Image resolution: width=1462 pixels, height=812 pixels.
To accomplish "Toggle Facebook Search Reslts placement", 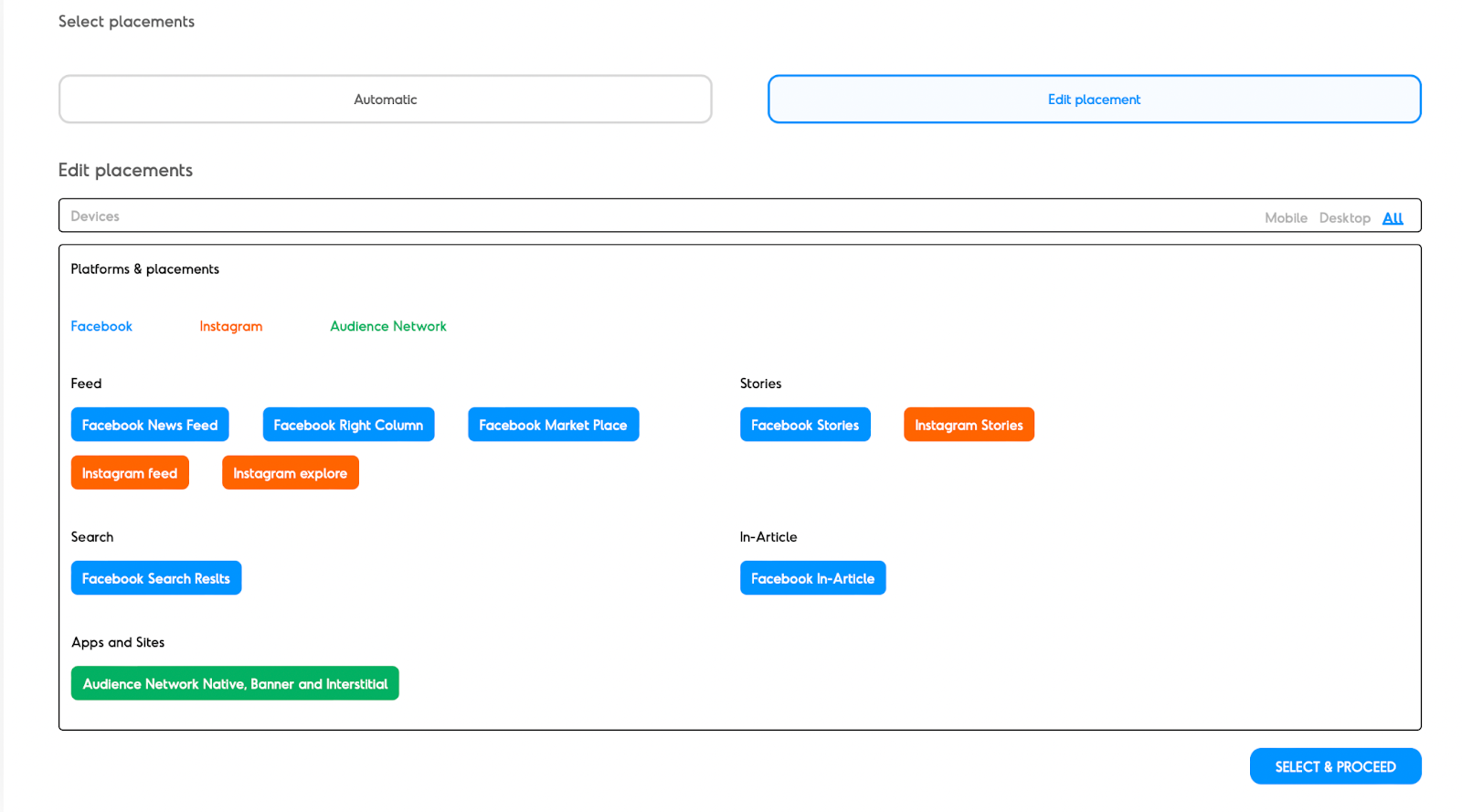I will pos(156,578).
